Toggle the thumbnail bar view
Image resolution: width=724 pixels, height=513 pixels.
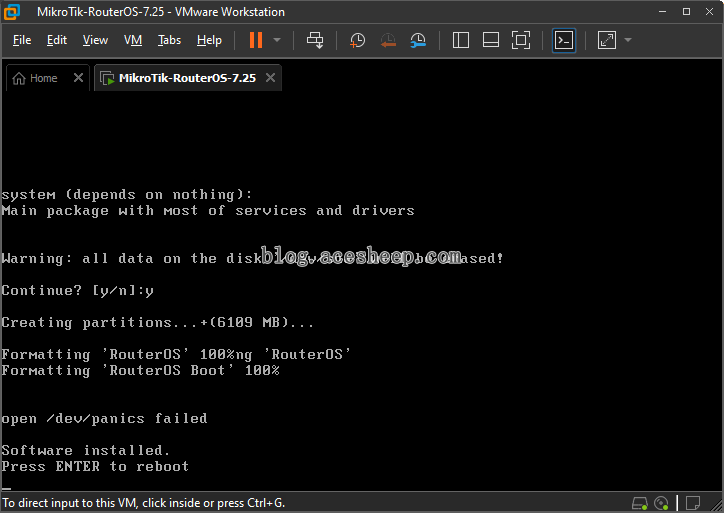(490, 40)
